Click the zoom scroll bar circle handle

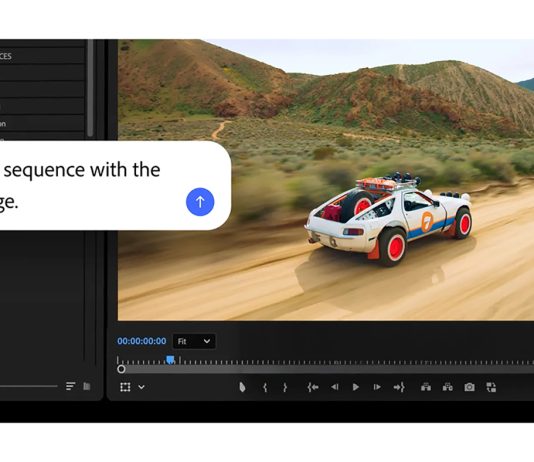point(121,369)
